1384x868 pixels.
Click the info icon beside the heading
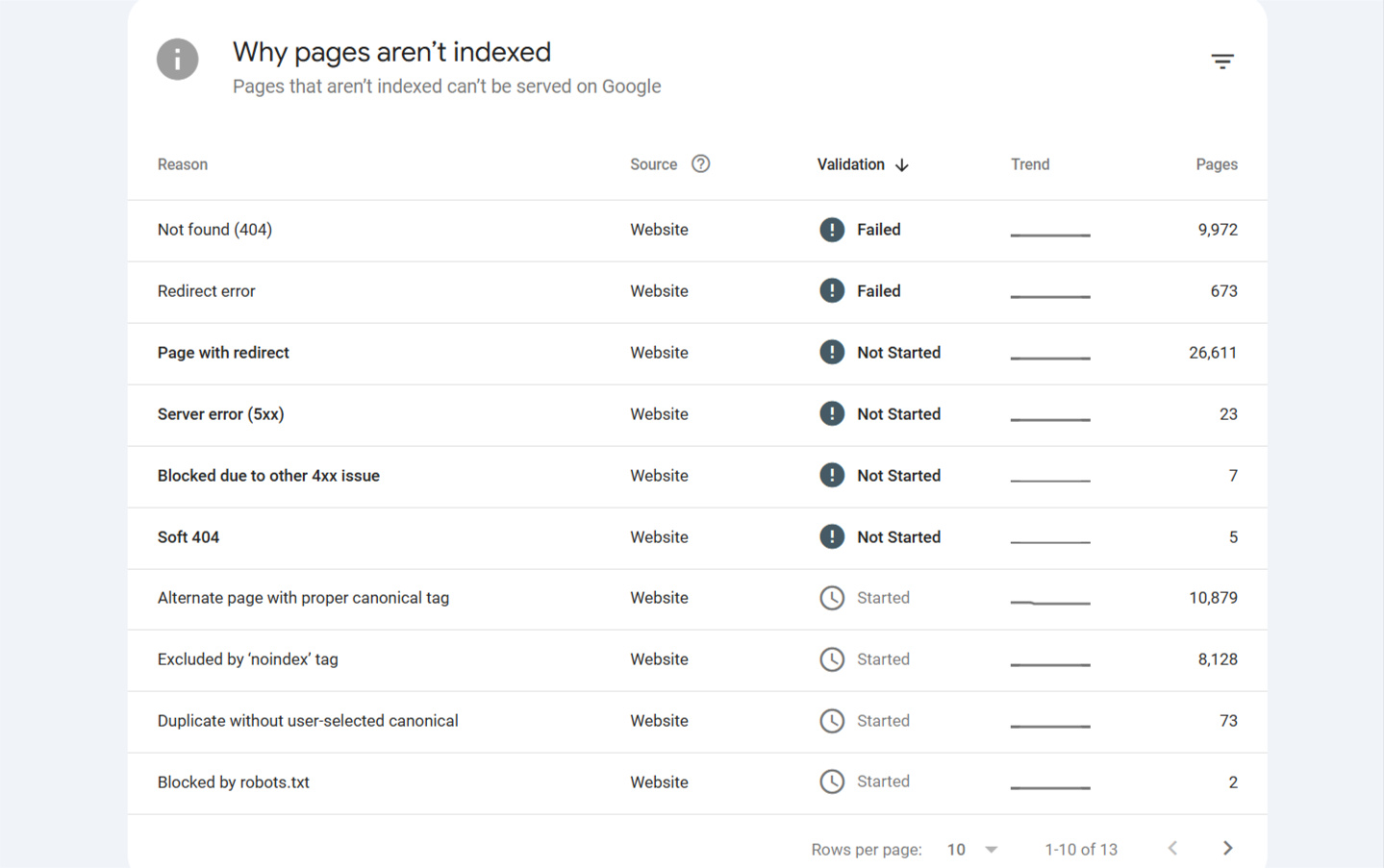click(x=177, y=59)
